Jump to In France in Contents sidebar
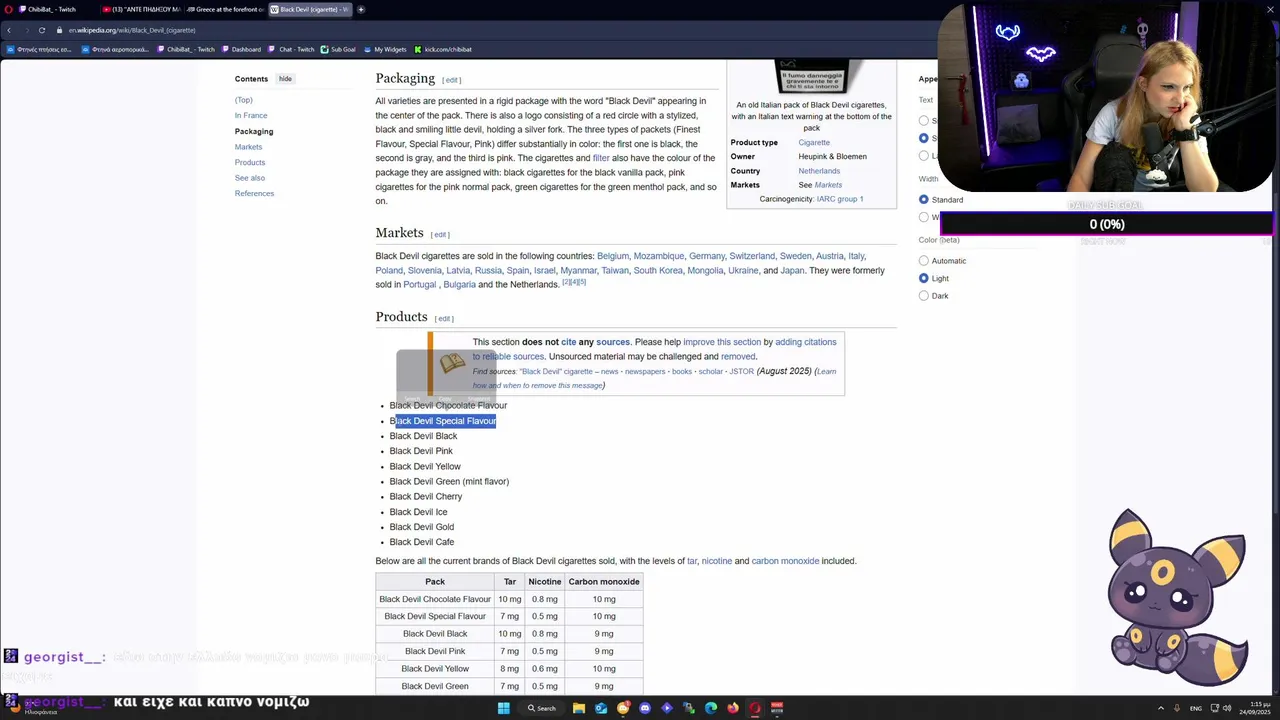The height and width of the screenshot is (720, 1280). click(x=251, y=115)
